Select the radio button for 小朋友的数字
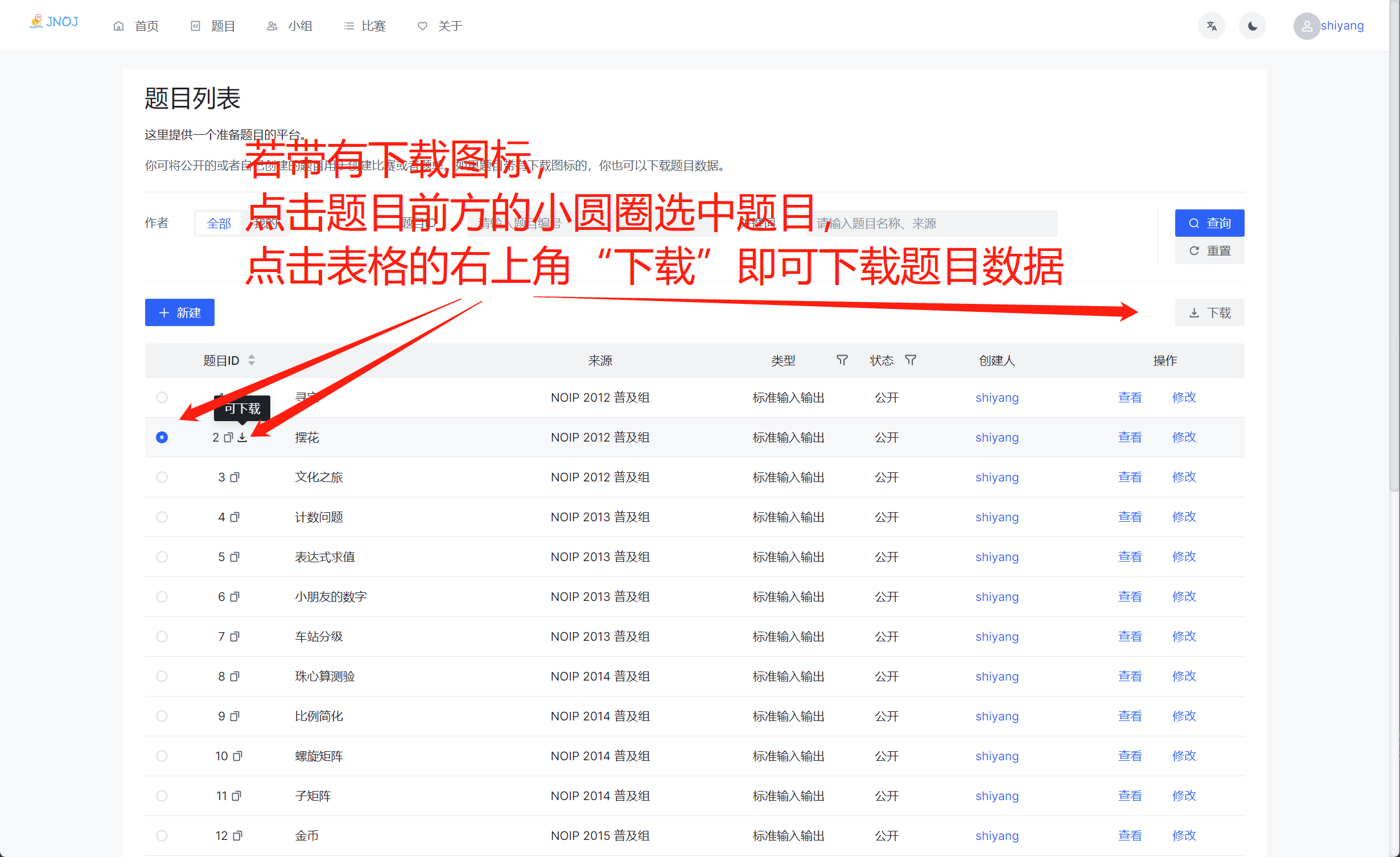Image resolution: width=1400 pixels, height=857 pixels. 162,596
